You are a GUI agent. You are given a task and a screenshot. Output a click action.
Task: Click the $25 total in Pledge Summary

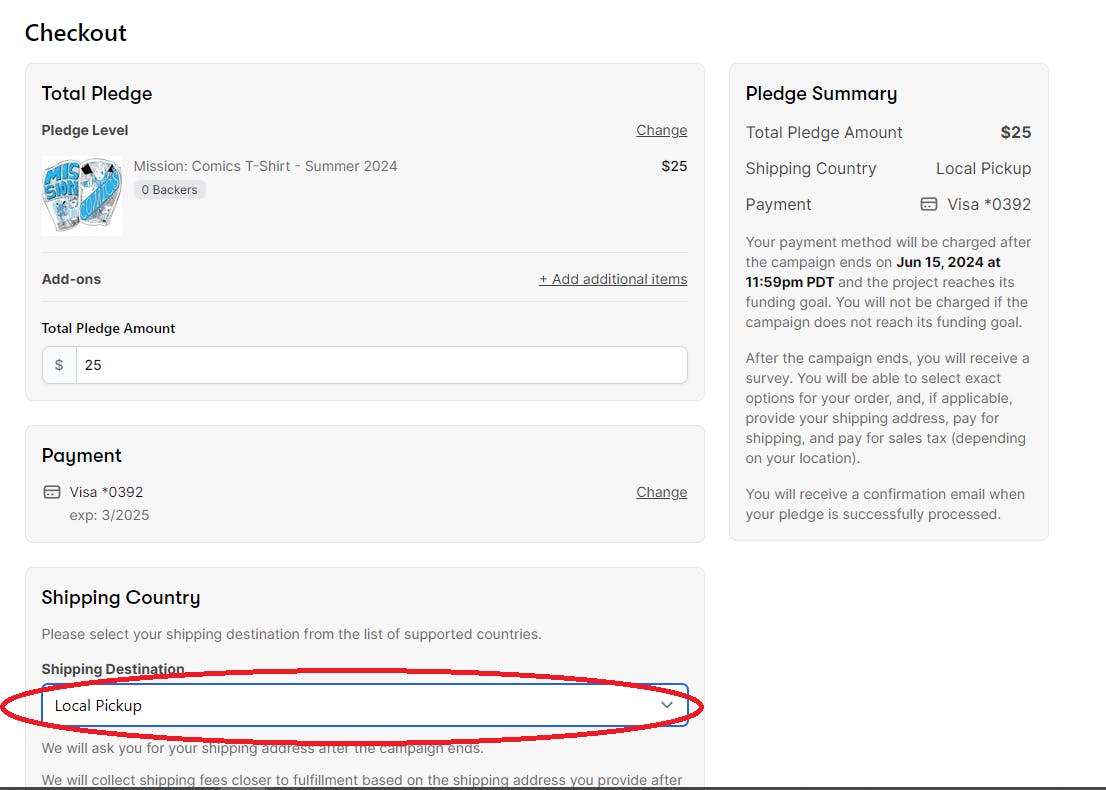(1015, 132)
